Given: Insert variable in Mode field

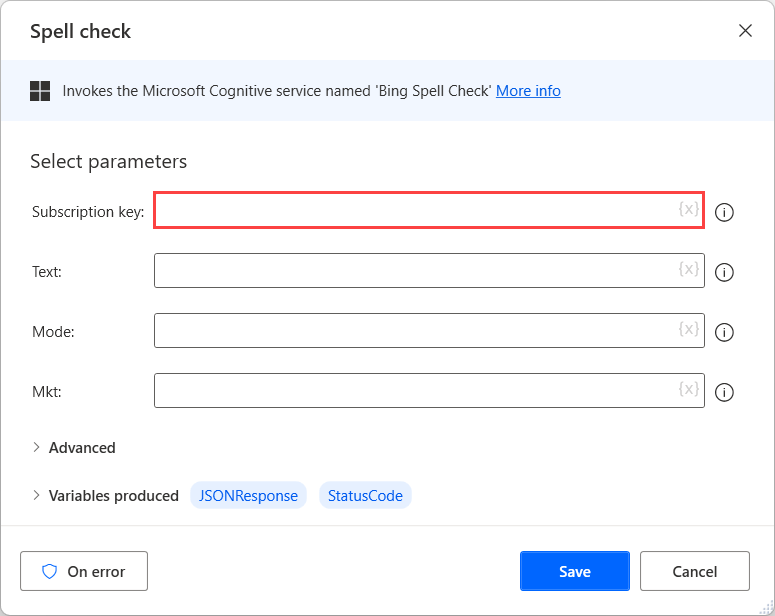Looking at the screenshot, I should tap(688, 329).
